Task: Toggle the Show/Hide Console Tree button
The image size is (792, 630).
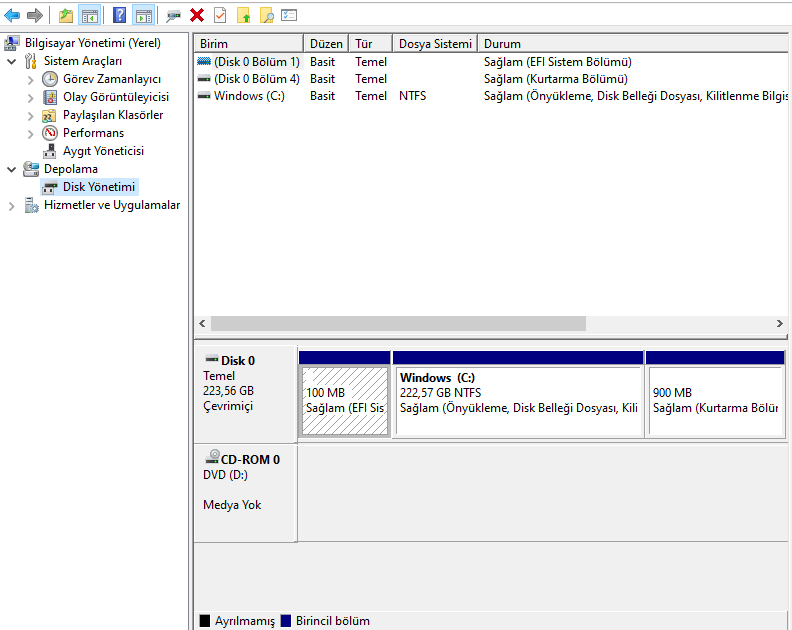Action: pyautogui.click(x=89, y=16)
